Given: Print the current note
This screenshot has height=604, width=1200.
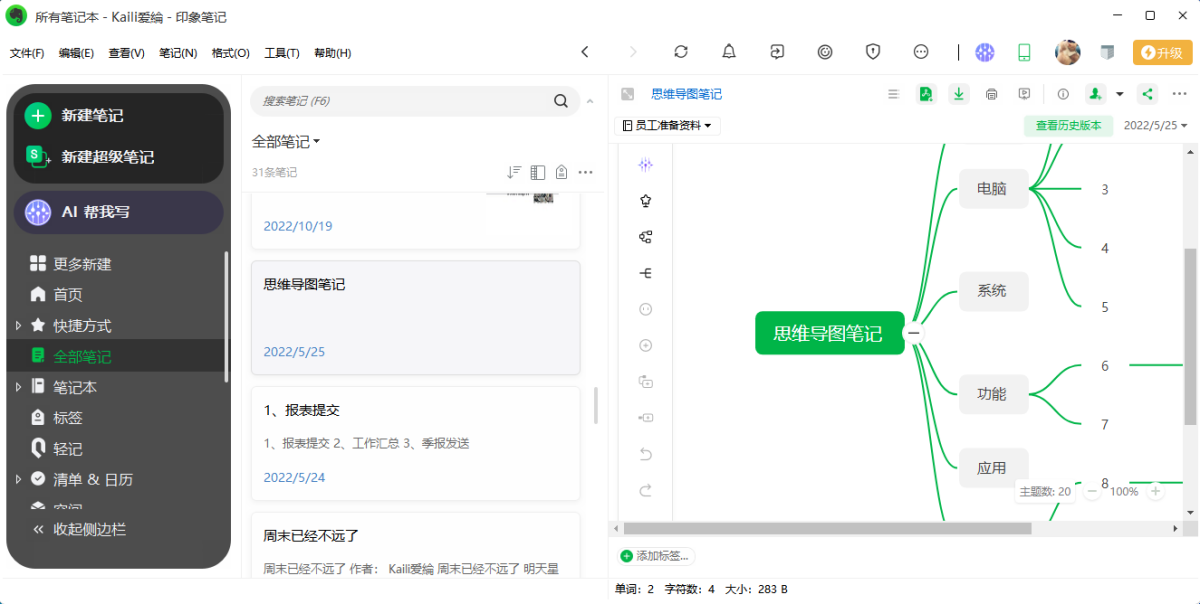Looking at the screenshot, I should click(991, 94).
